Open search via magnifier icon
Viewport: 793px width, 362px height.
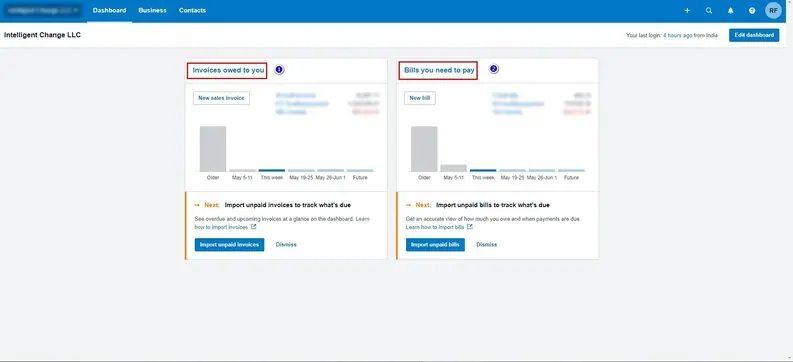pyautogui.click(x=709, y=11)
